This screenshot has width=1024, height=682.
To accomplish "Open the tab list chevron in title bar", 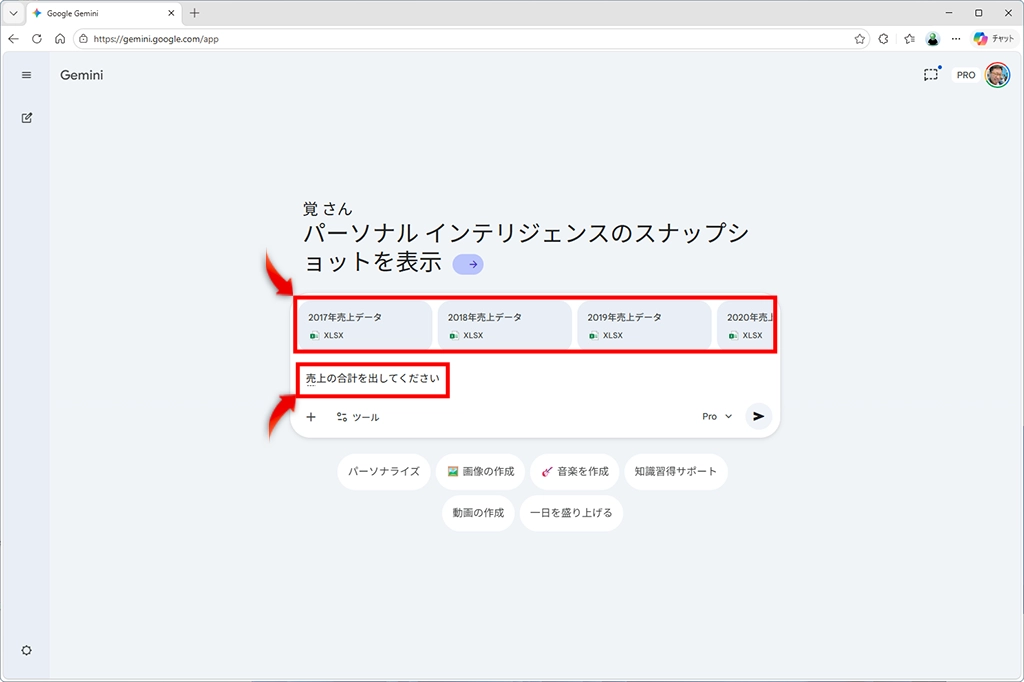I will tap(13, 13).
